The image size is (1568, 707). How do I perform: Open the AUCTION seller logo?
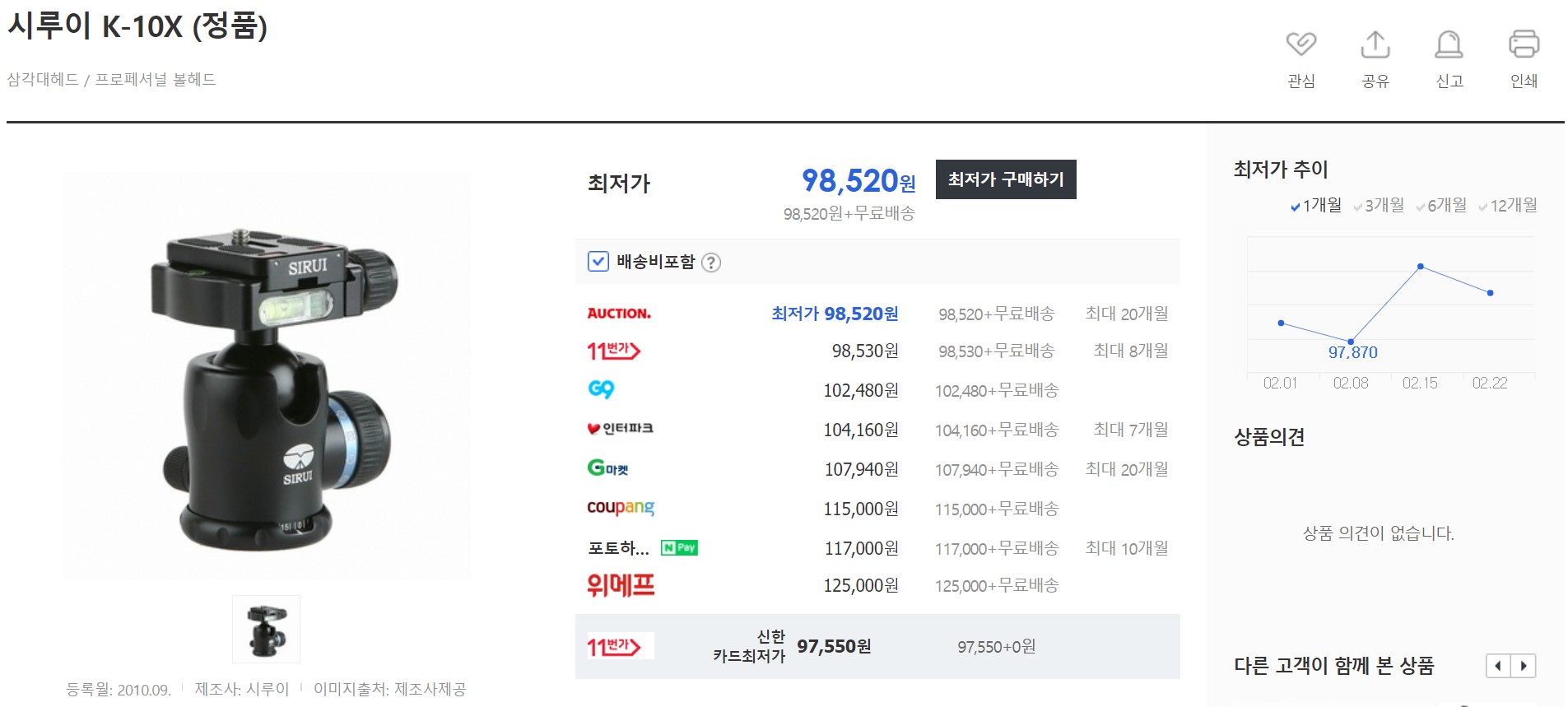619,314
